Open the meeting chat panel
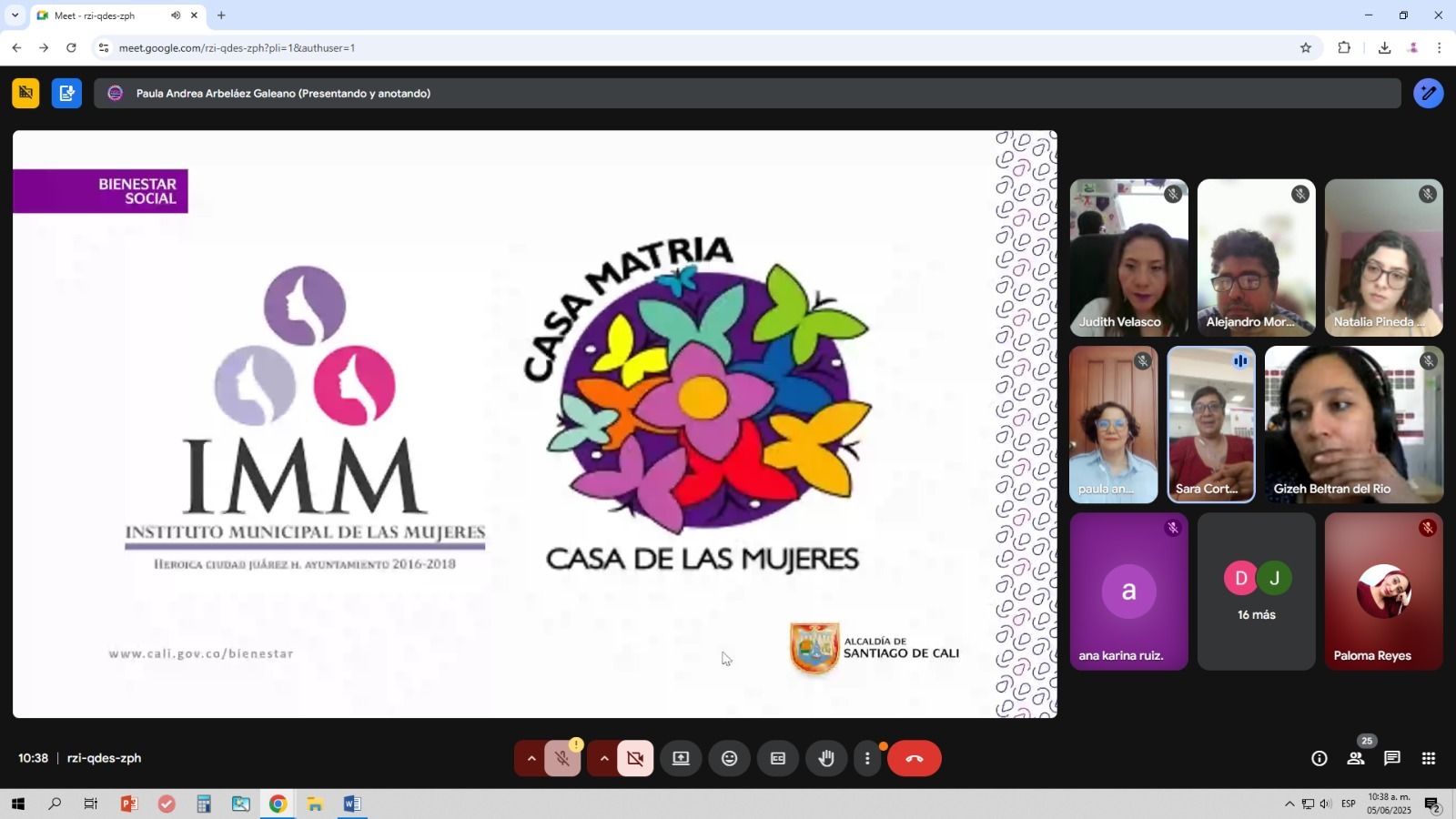 coord(1391,758)
